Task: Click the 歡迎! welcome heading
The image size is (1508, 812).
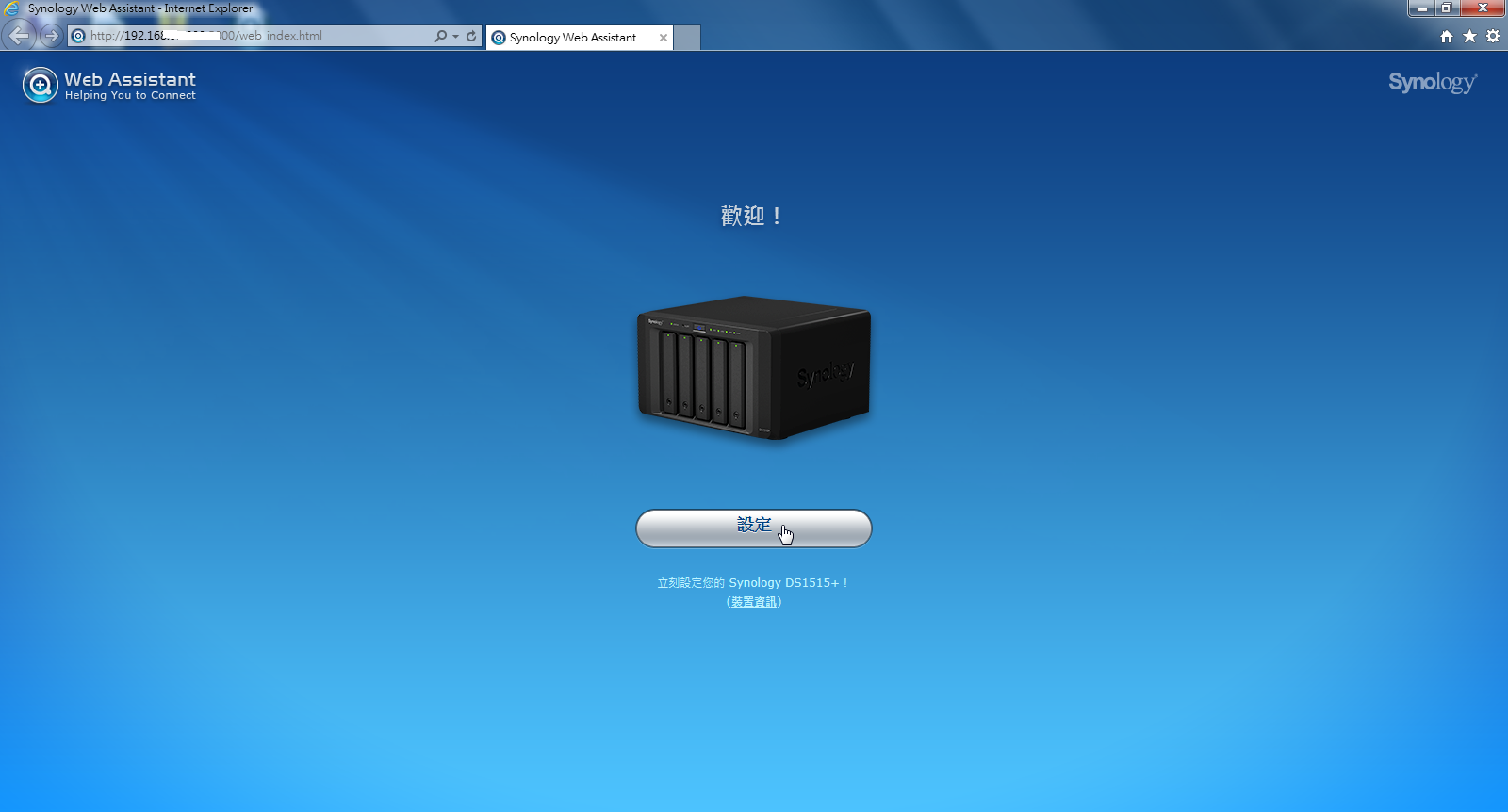Action: point(751,216)
